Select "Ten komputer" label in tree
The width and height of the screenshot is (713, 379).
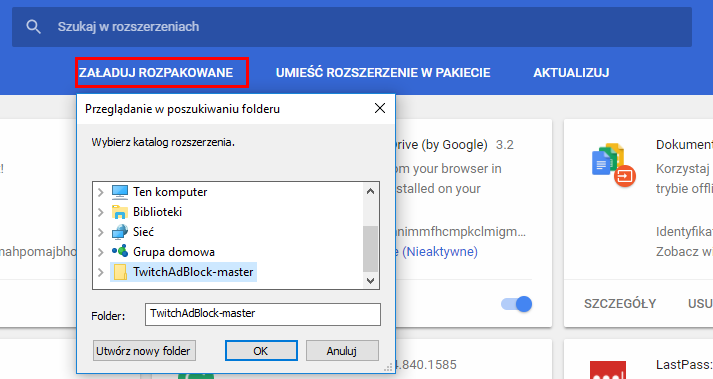click(x=170, y=192)
